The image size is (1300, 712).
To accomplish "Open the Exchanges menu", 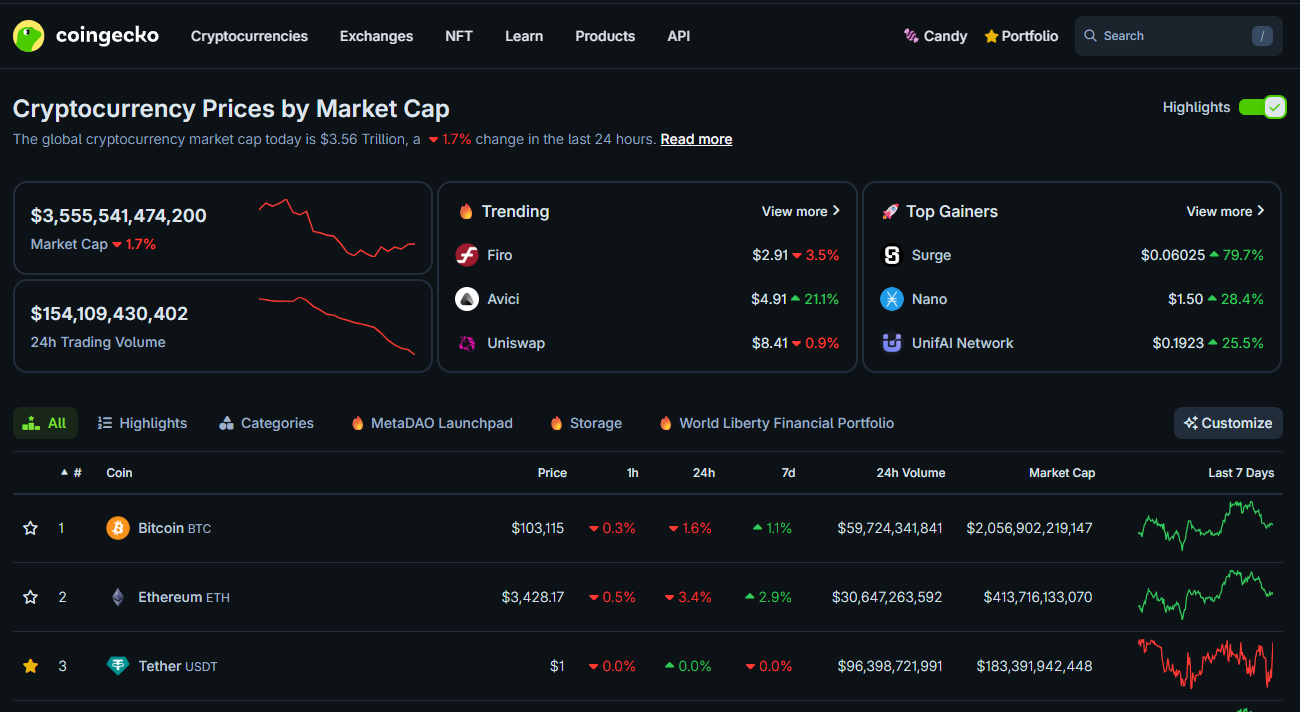I will pos(376,36).
